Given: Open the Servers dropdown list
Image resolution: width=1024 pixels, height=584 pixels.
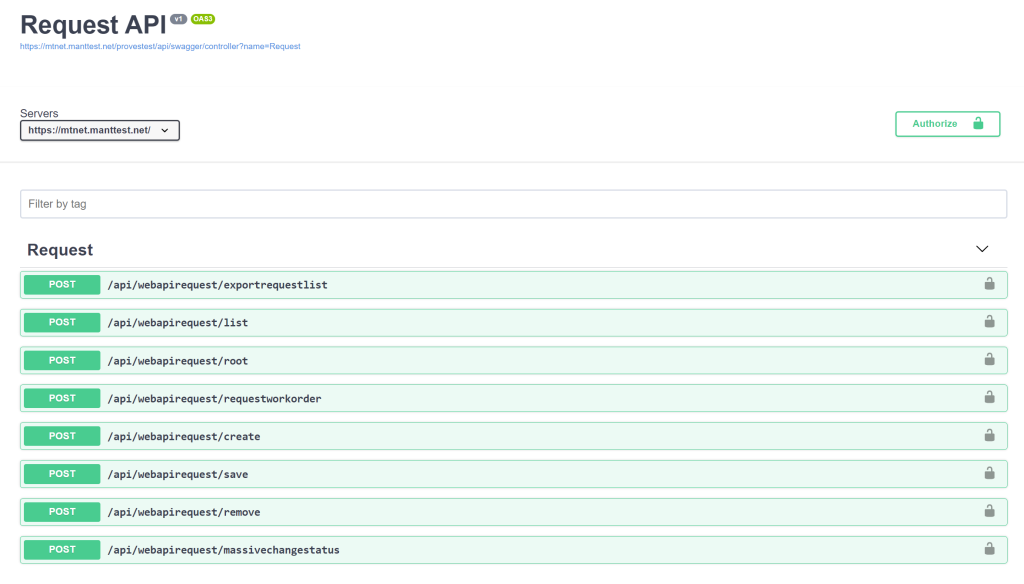Looking at the screenshot, I should click(x=100, y=130).
